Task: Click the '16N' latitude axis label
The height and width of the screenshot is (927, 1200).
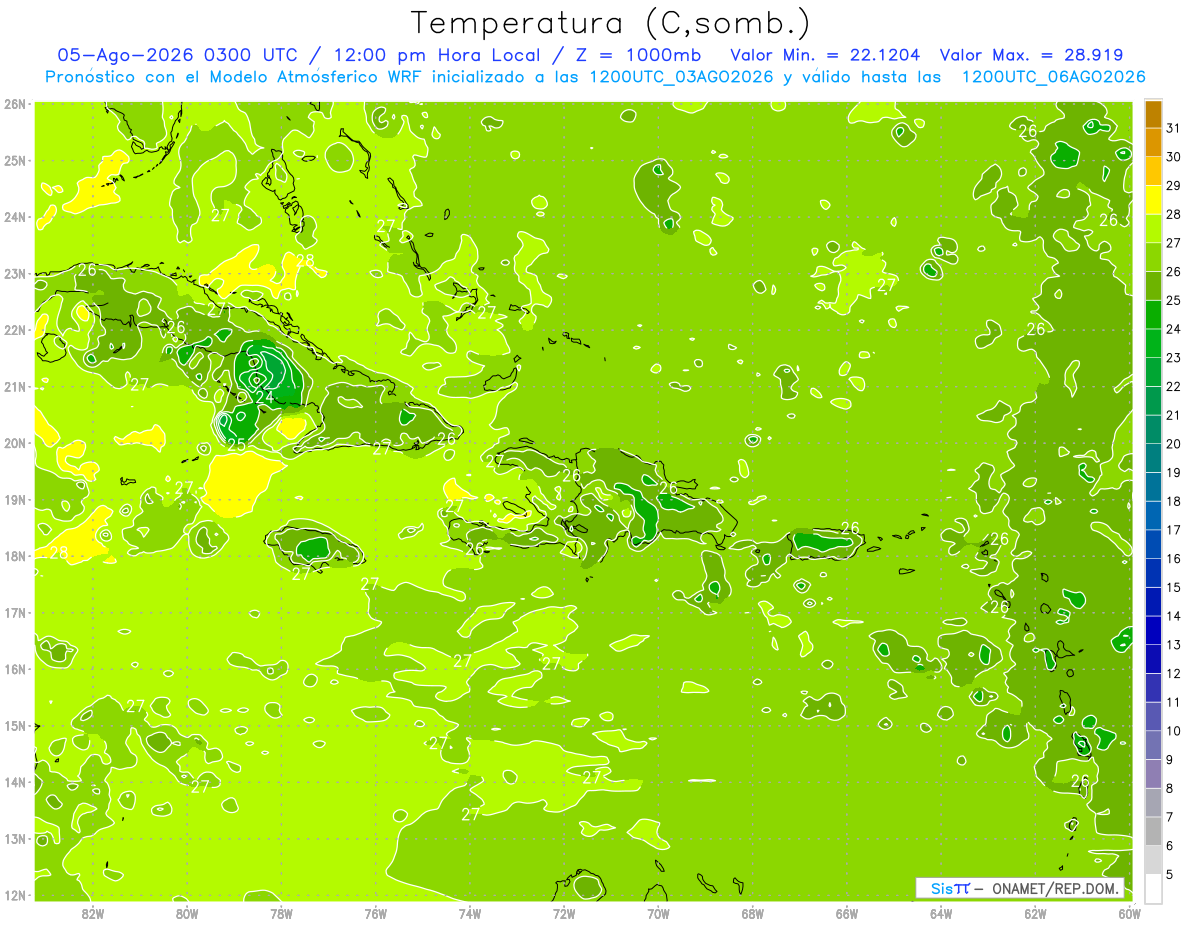Action: tap(15, 669)
